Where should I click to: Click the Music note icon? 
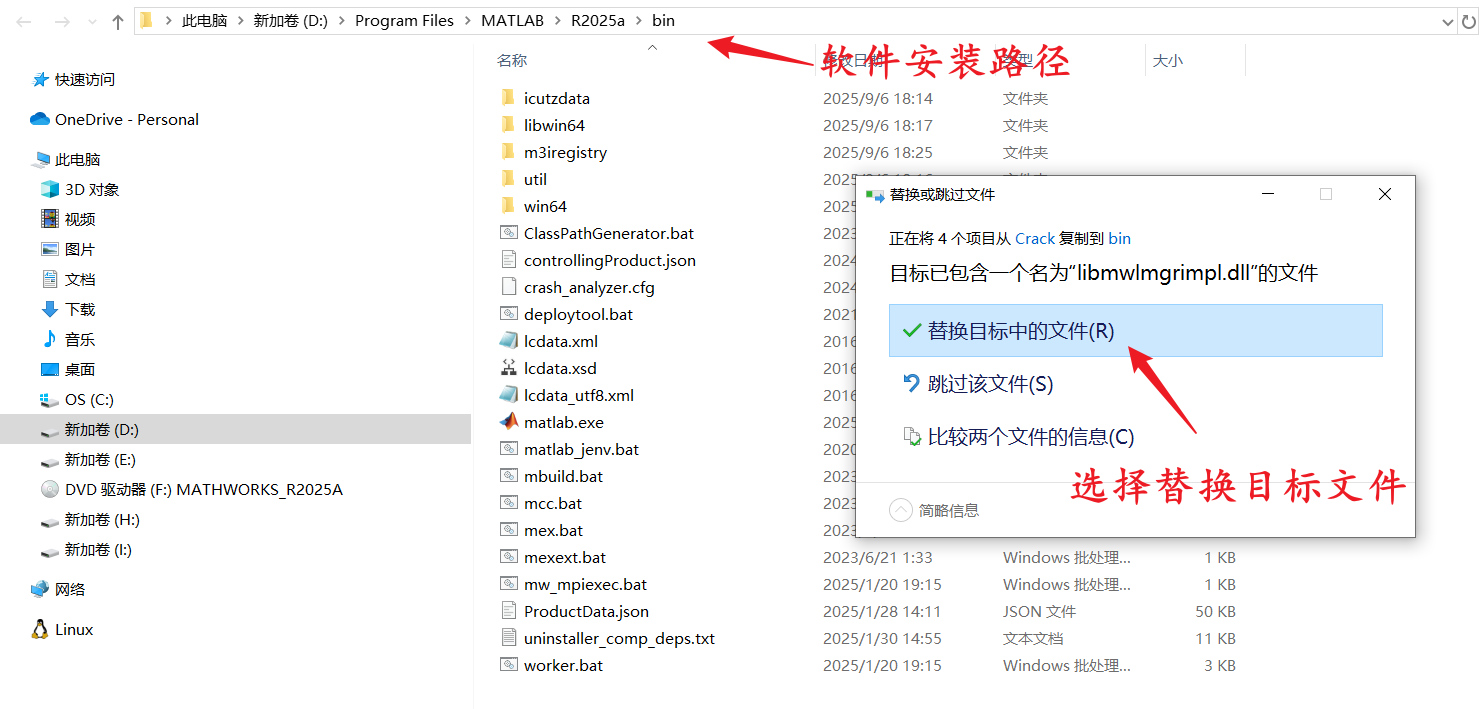pos(50,339)
